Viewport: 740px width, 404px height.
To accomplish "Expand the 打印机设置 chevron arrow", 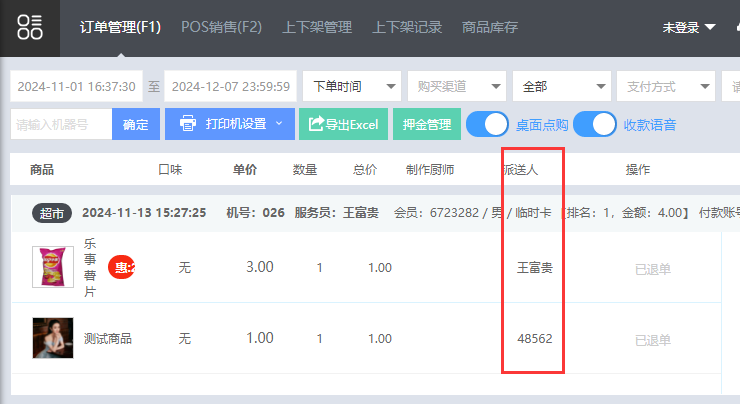I will (x=279, y=123).
